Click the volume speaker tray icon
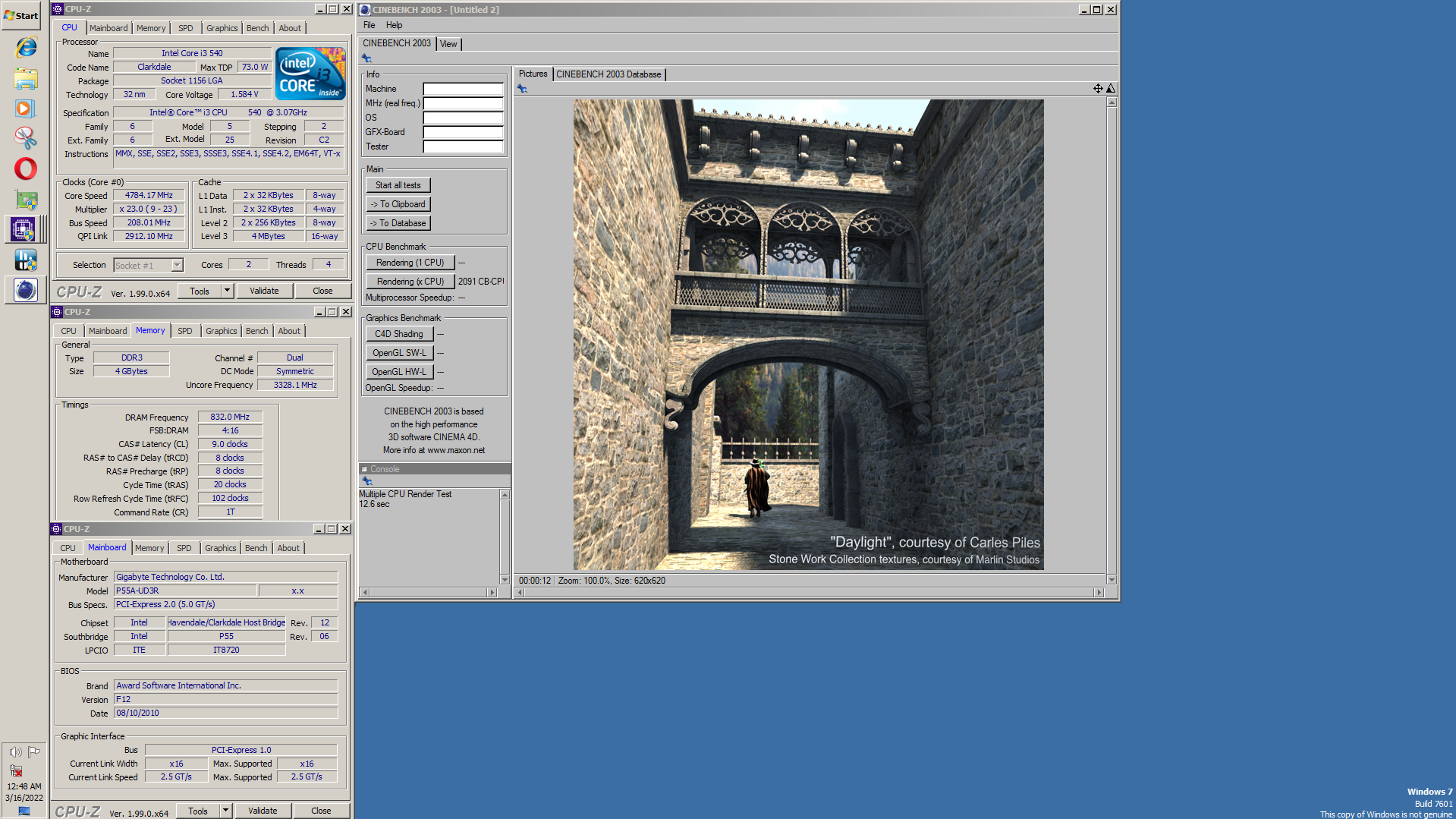1456x819 pixels. pos(15,752)
